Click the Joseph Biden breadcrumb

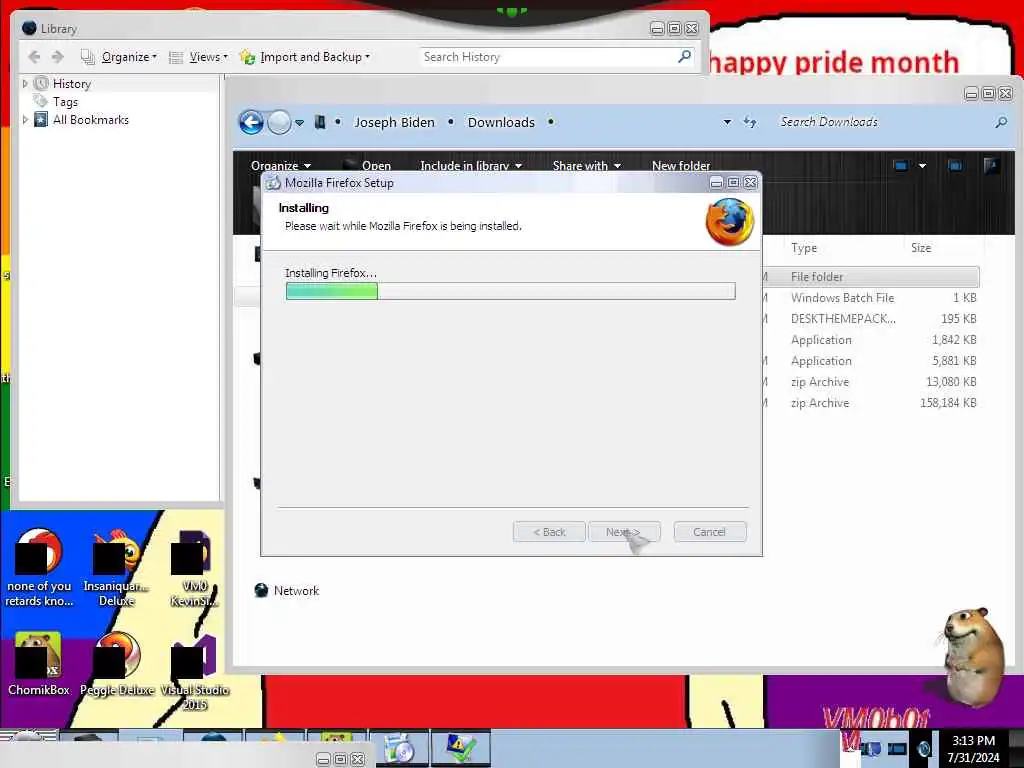click(x=394, y=122)
